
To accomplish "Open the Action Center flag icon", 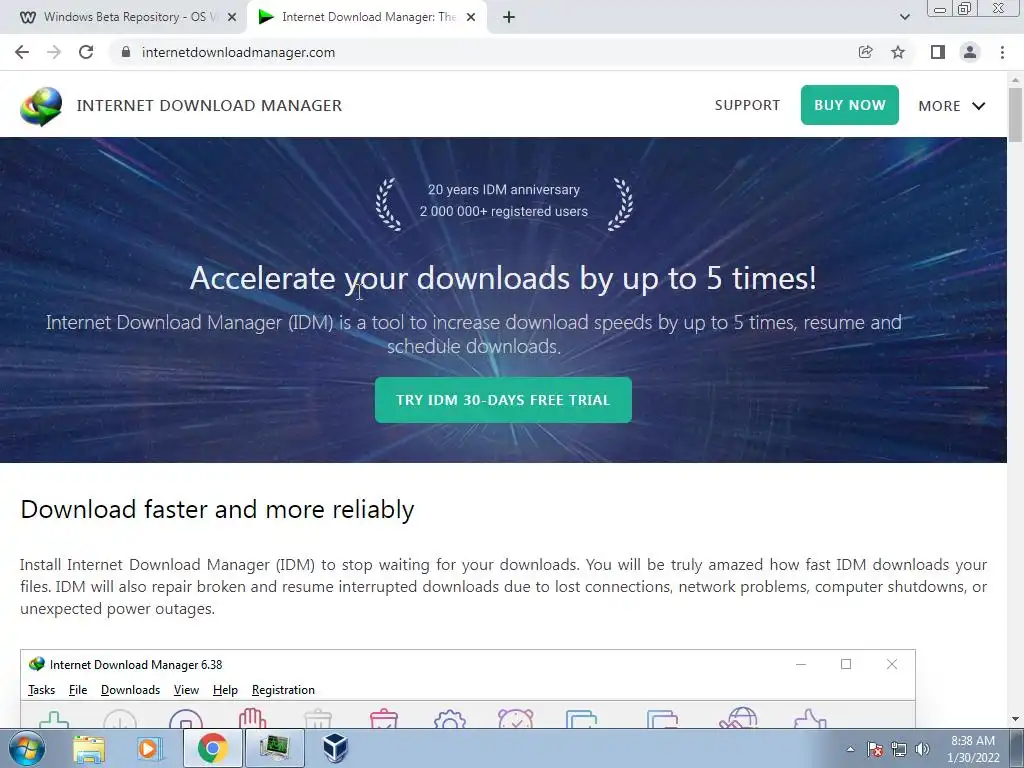I will (875, 749).
